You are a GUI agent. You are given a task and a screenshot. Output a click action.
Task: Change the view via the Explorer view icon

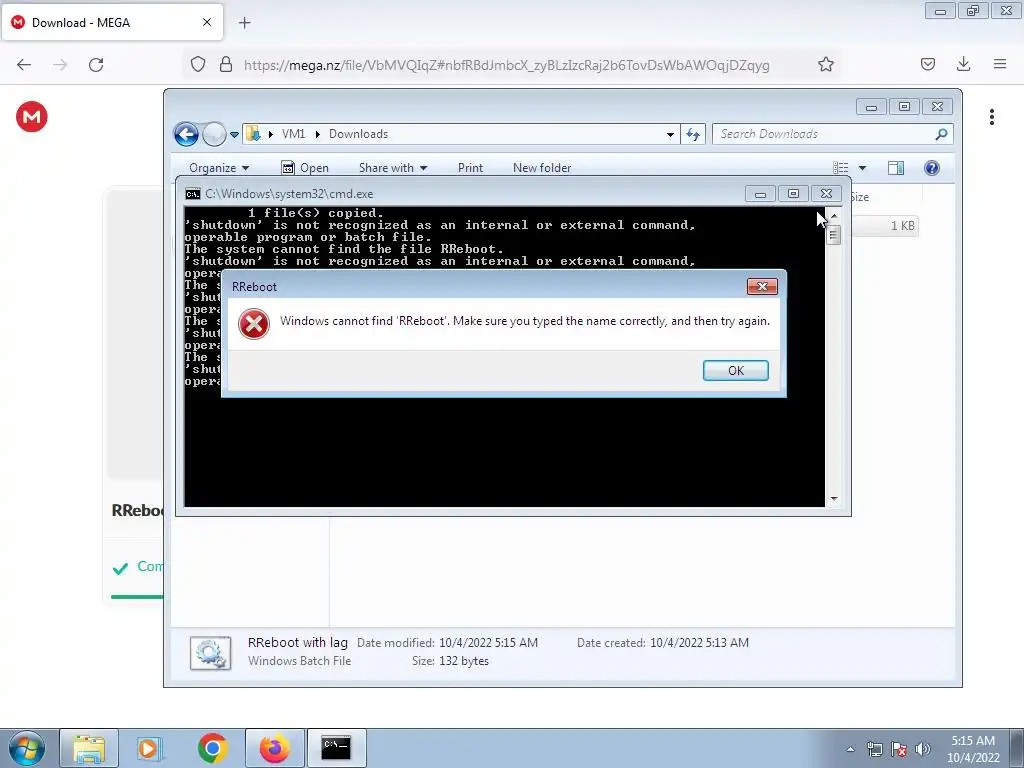(840, 168)
